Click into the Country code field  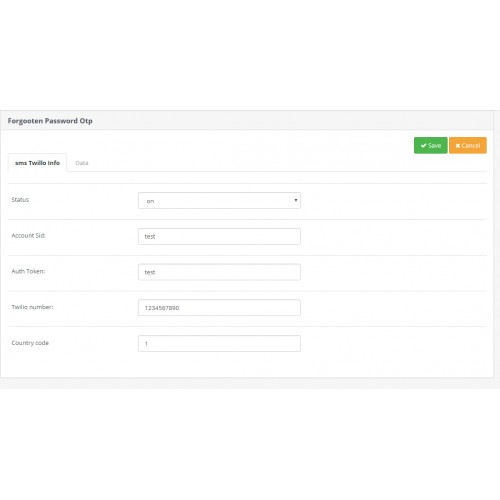click(219, 343)
